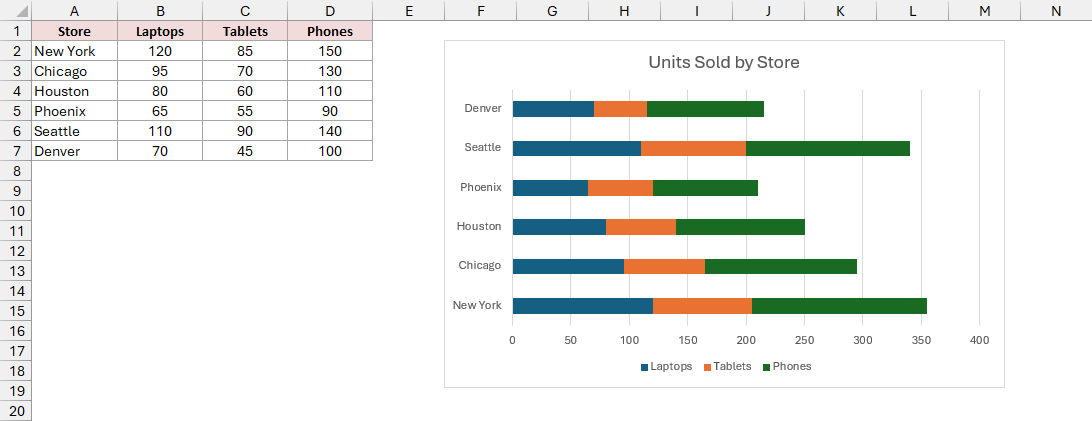This screenshot has width=1092, height=421.
Task: Select Denver phones value 100
Action: click(330, 151)
